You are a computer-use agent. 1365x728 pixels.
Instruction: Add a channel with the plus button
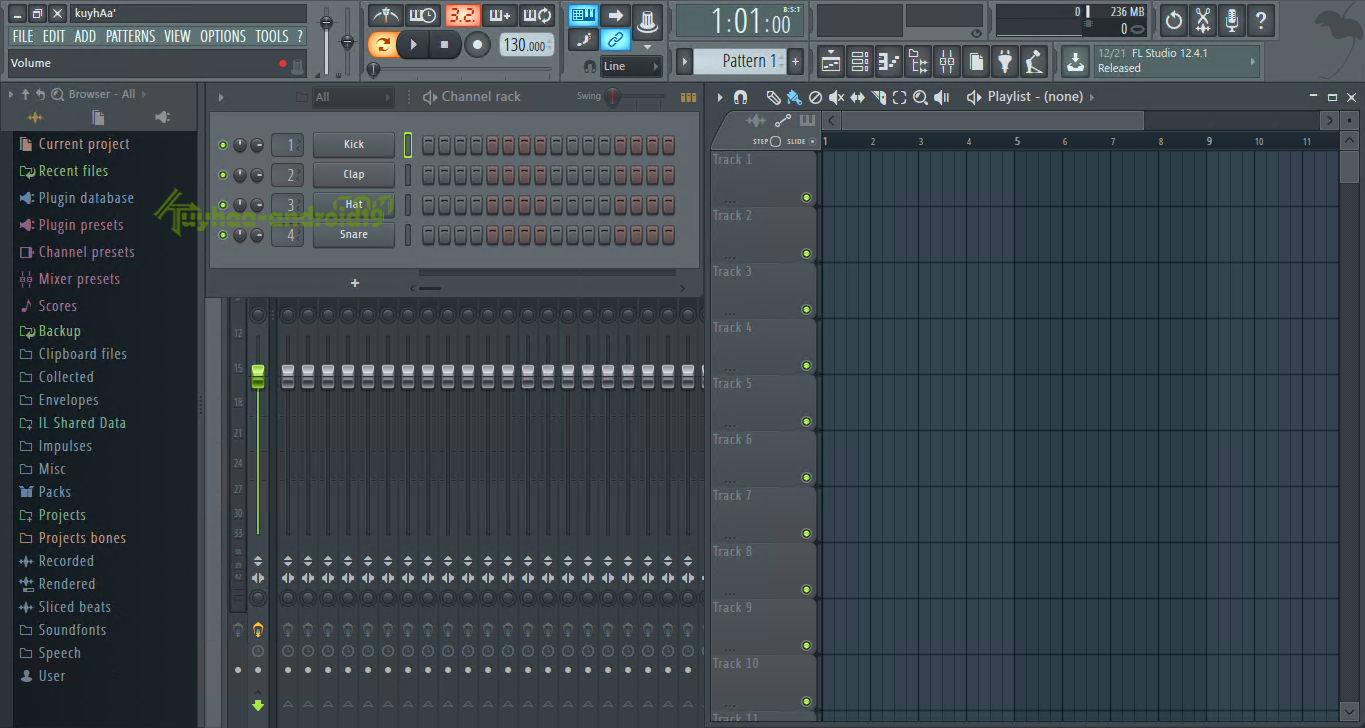coord(354,283)
